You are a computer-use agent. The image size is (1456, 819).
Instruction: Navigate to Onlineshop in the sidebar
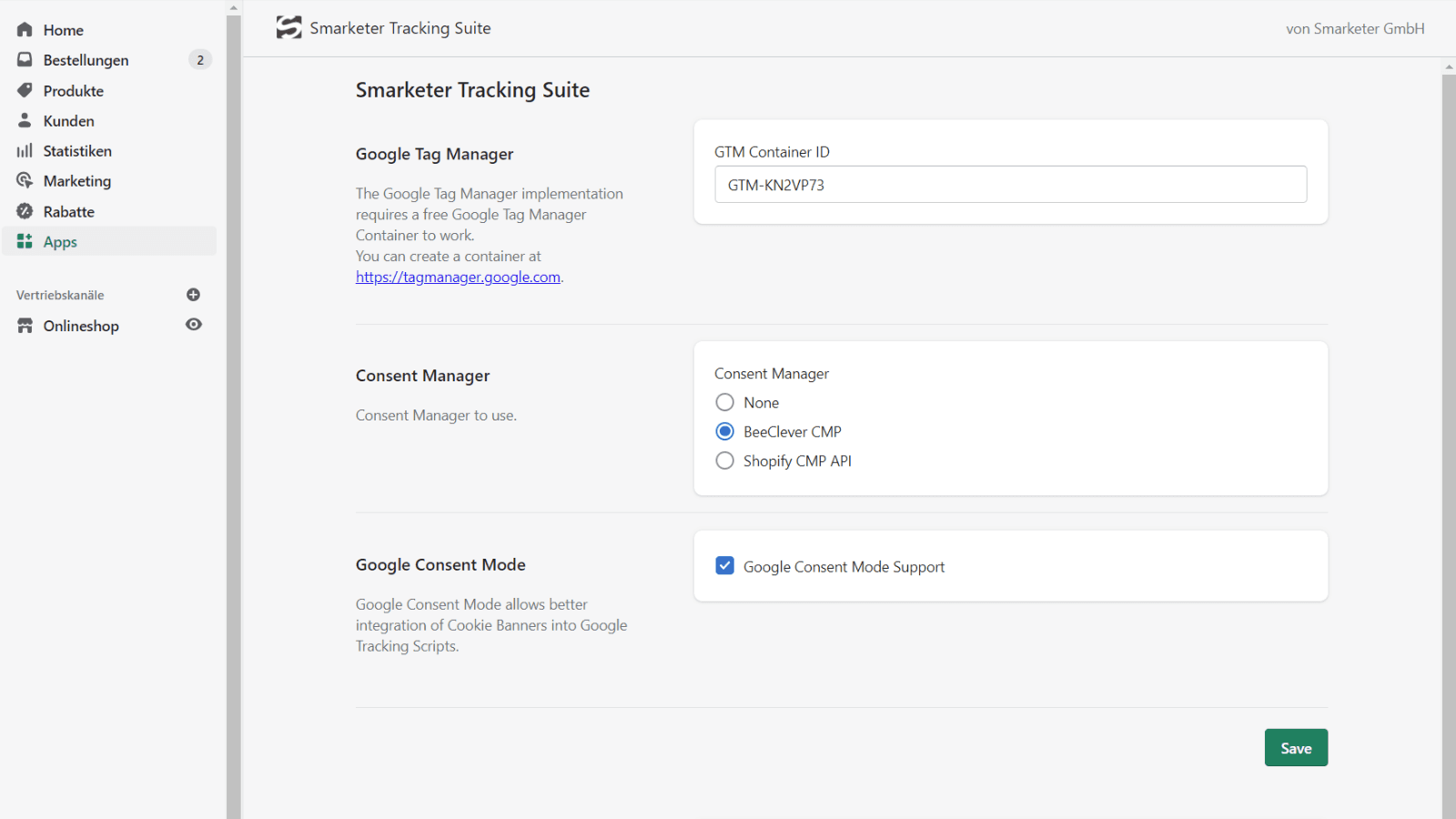click(x=81, y=325)
